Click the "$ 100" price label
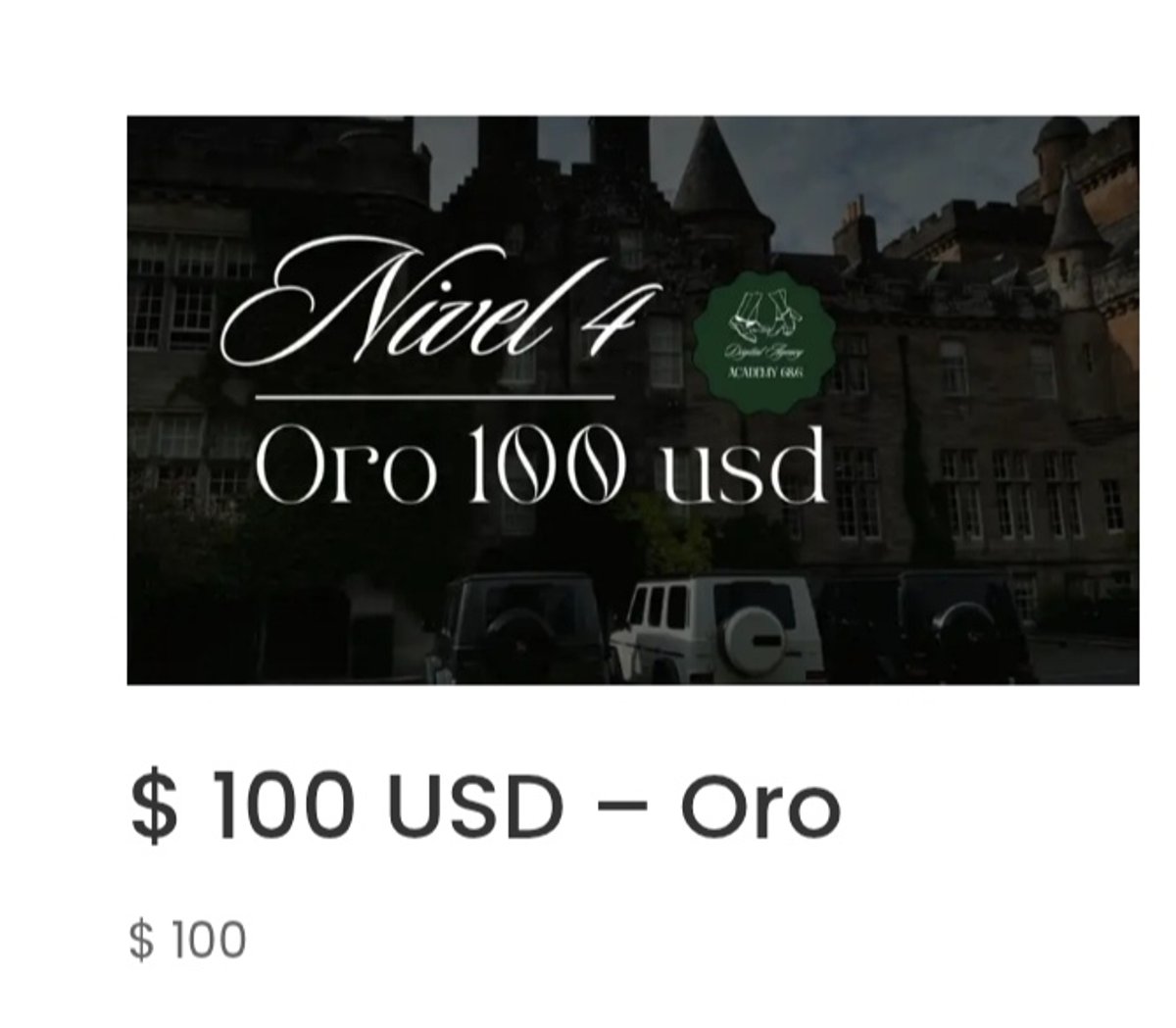1176x1028 pixels. tap(187, 939)
